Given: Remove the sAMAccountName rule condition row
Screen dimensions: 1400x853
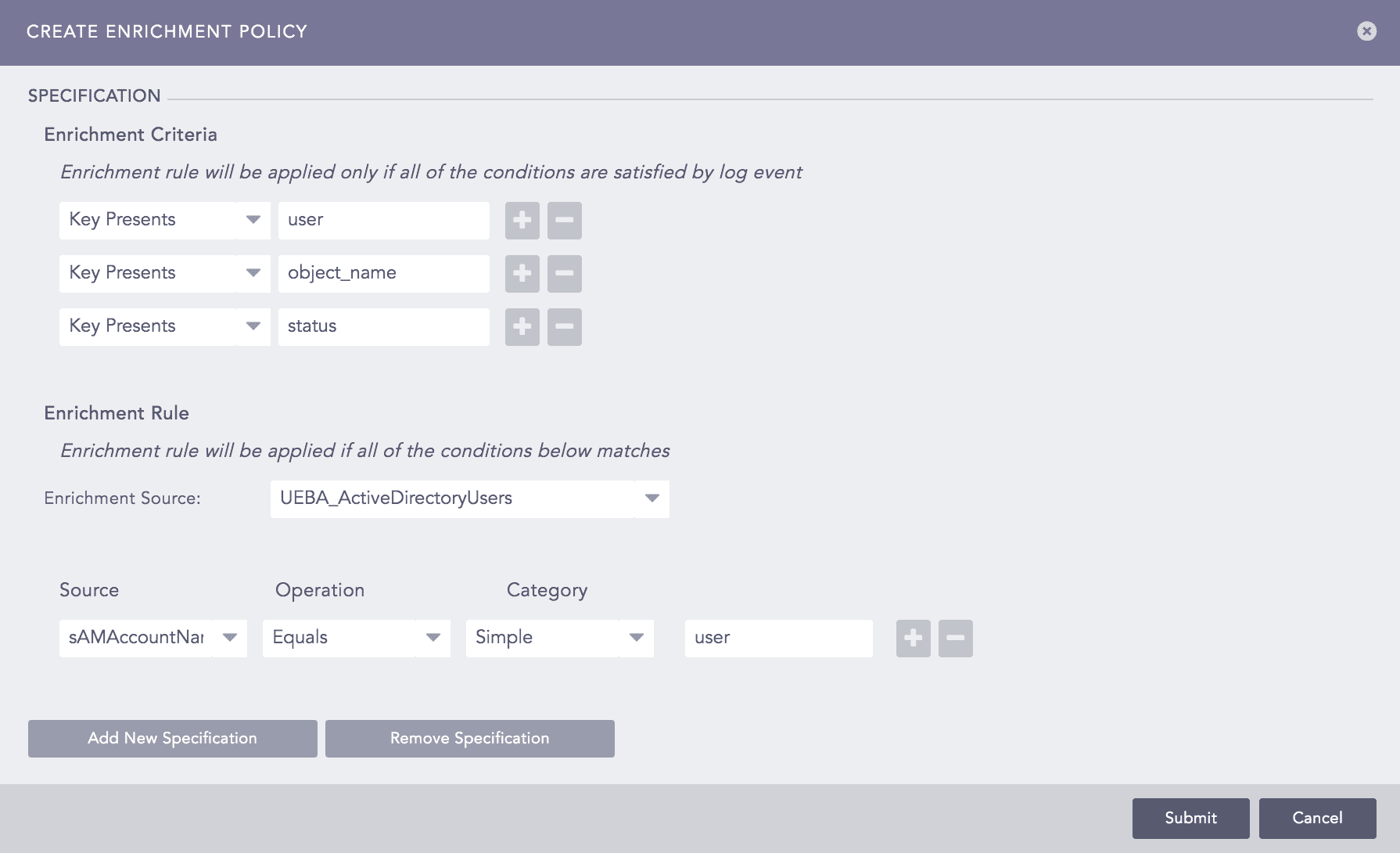Looking at the screenshot, I should (955, 639).
